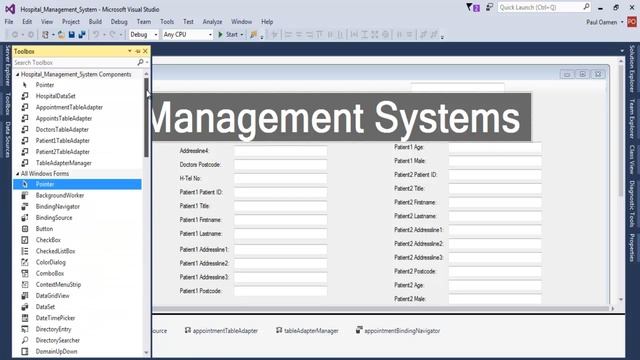Open the Toolbox search options dropdown
This screenshot has width=640, height=360.
tap(147, 62)
